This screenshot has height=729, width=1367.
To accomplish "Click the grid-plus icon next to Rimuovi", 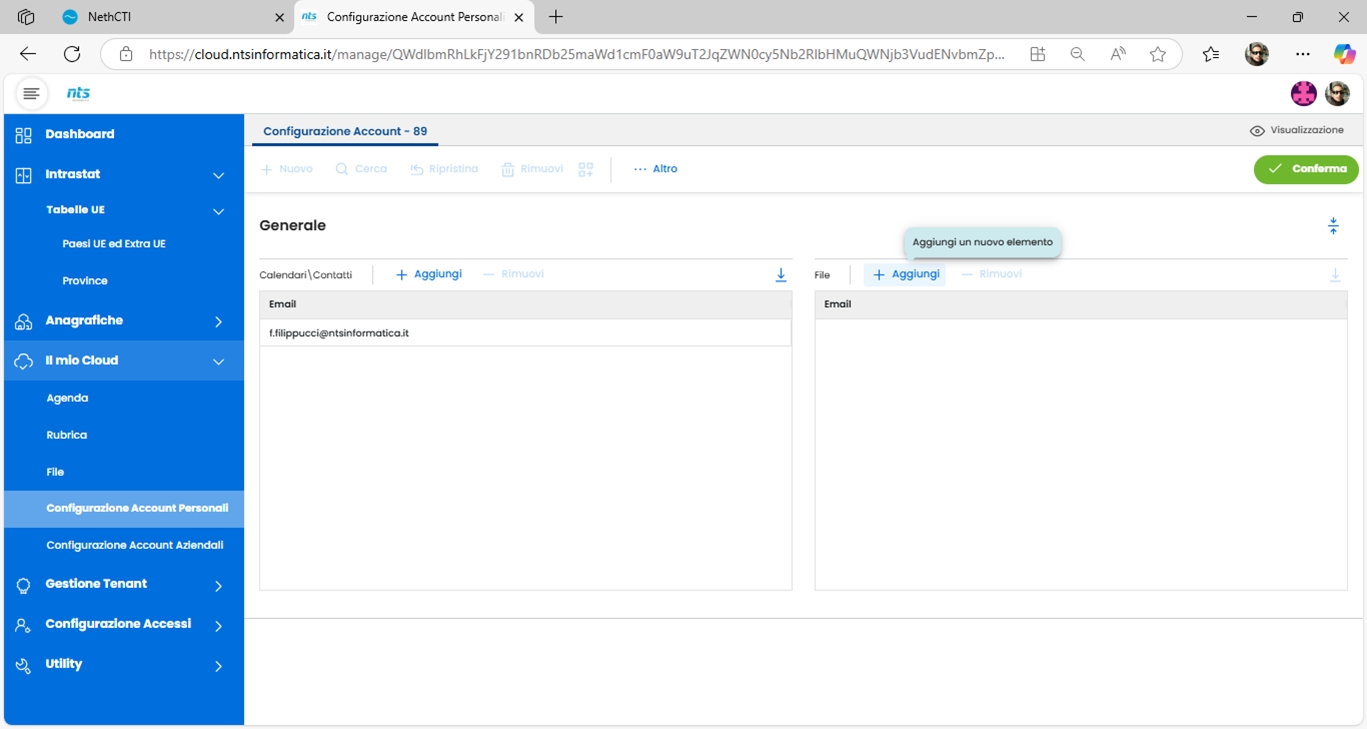I will 586,170.
